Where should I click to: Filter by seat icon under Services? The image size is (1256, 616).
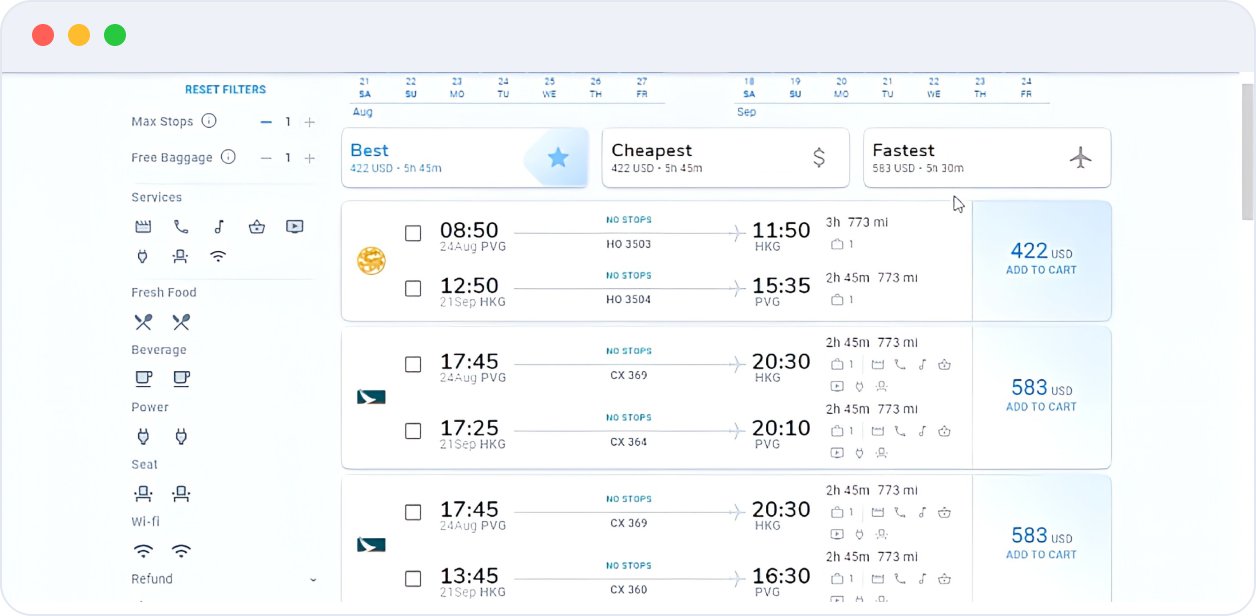coord(180,256)
